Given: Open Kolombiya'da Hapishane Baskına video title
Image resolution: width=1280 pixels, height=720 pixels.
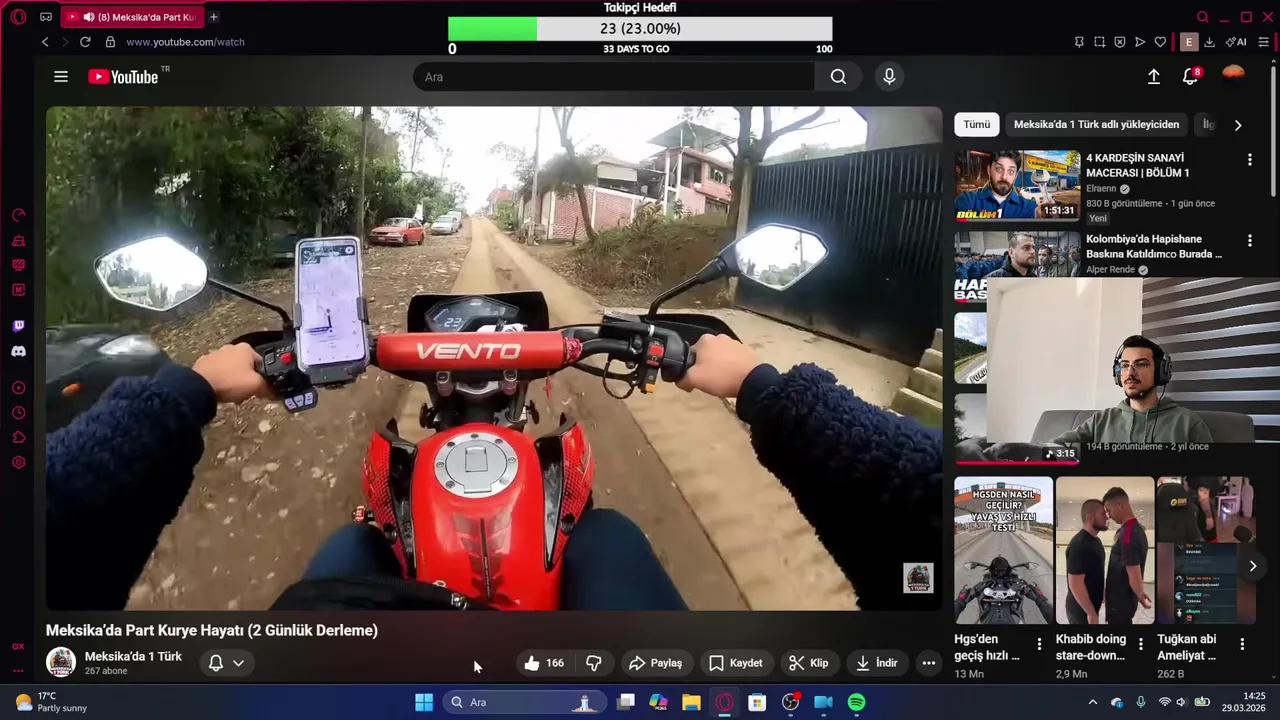Looking at the screenshot, I should 1154,246.
